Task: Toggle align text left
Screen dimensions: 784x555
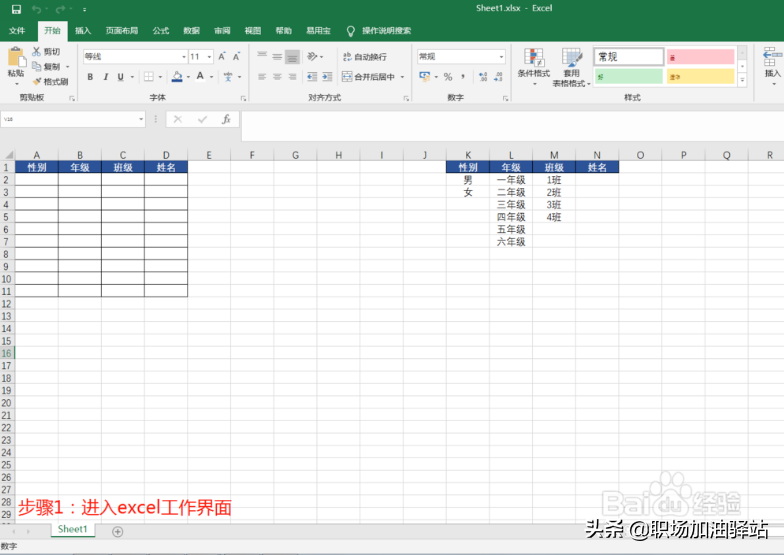Action: pos(262,76)
